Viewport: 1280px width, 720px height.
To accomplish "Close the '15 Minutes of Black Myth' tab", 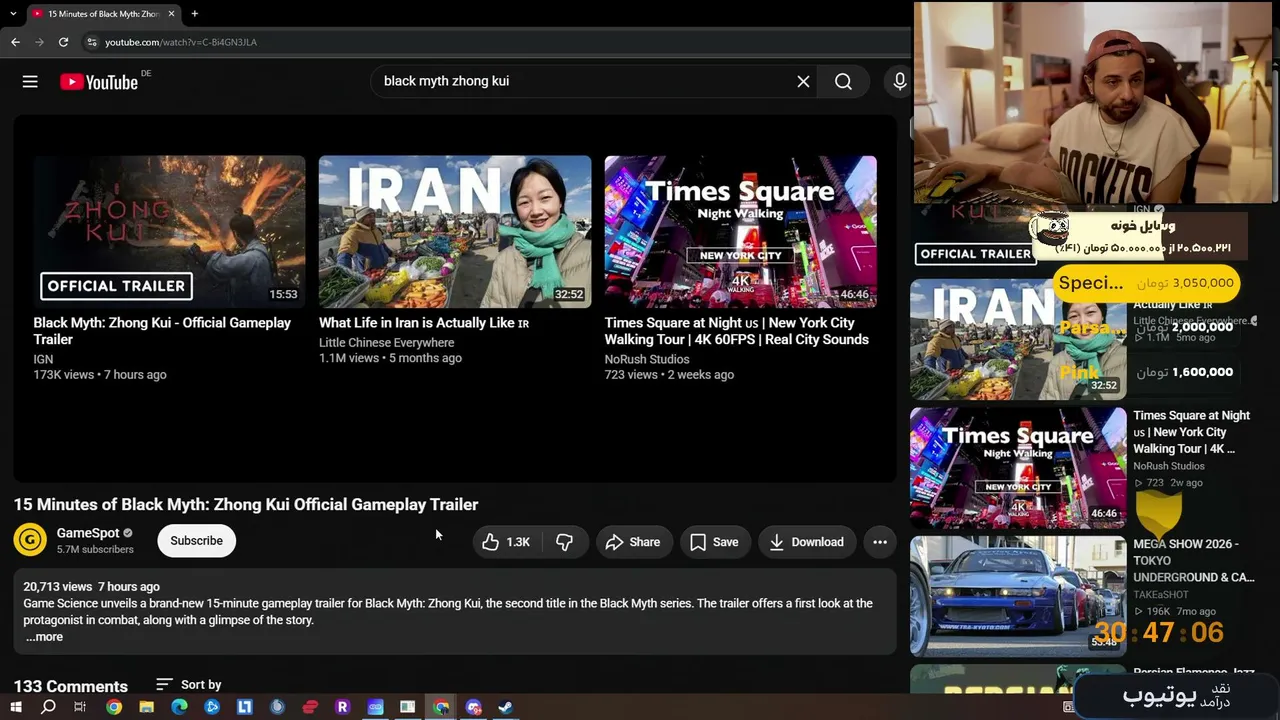I will click(171, 14).
